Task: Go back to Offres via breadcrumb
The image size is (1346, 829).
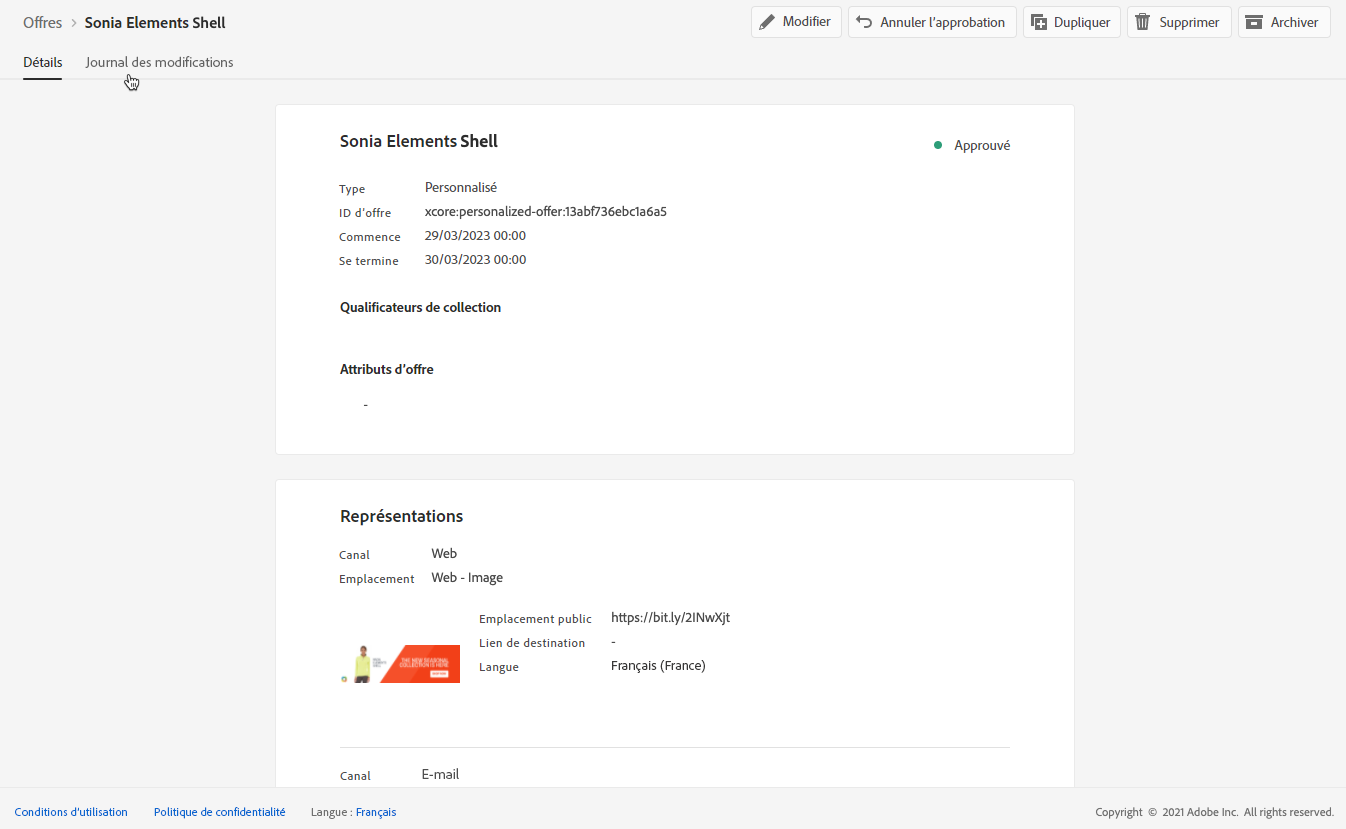Action: pos(42,23)
